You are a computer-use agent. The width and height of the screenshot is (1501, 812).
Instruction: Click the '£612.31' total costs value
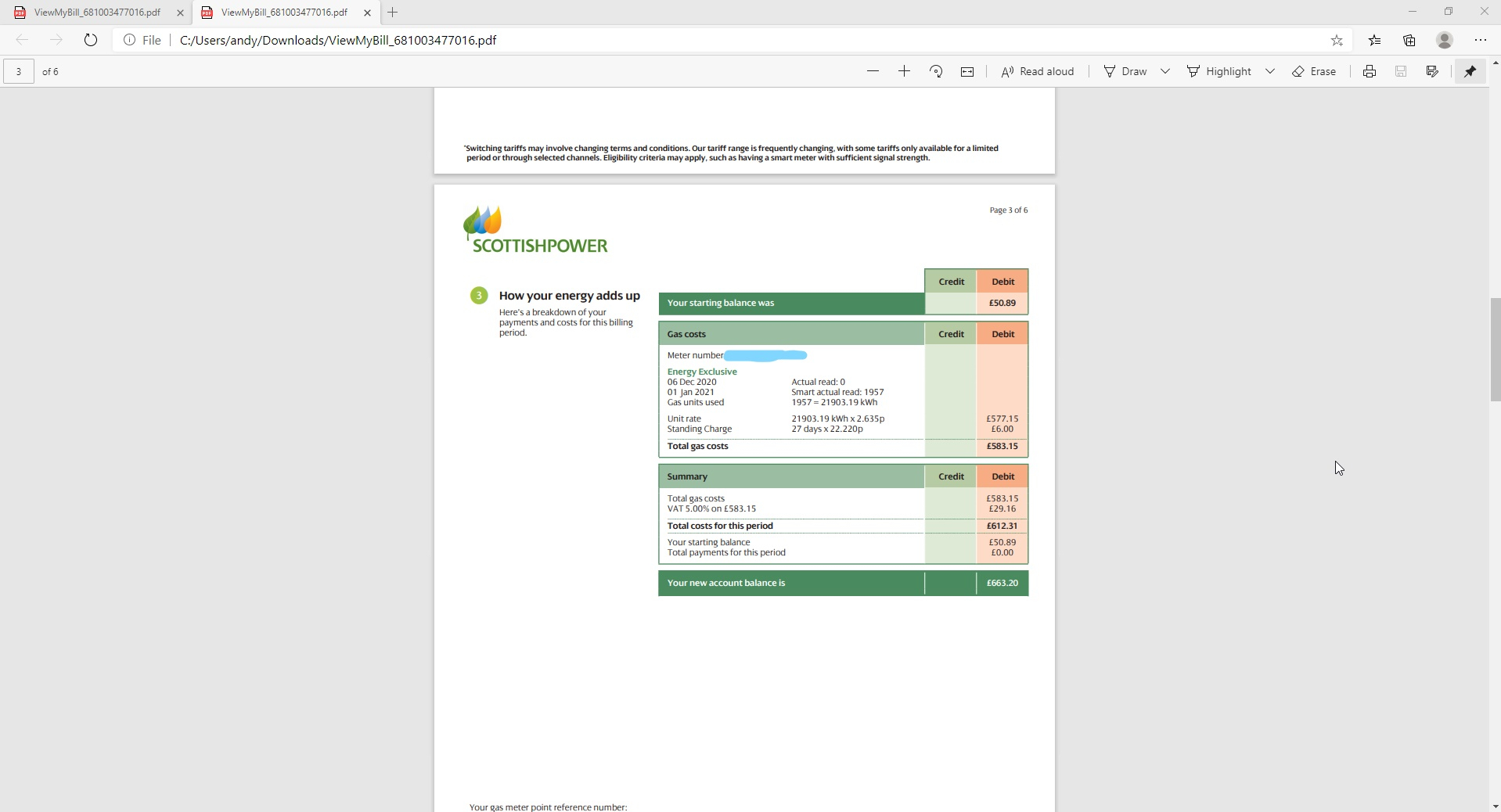pos(1002,526)
